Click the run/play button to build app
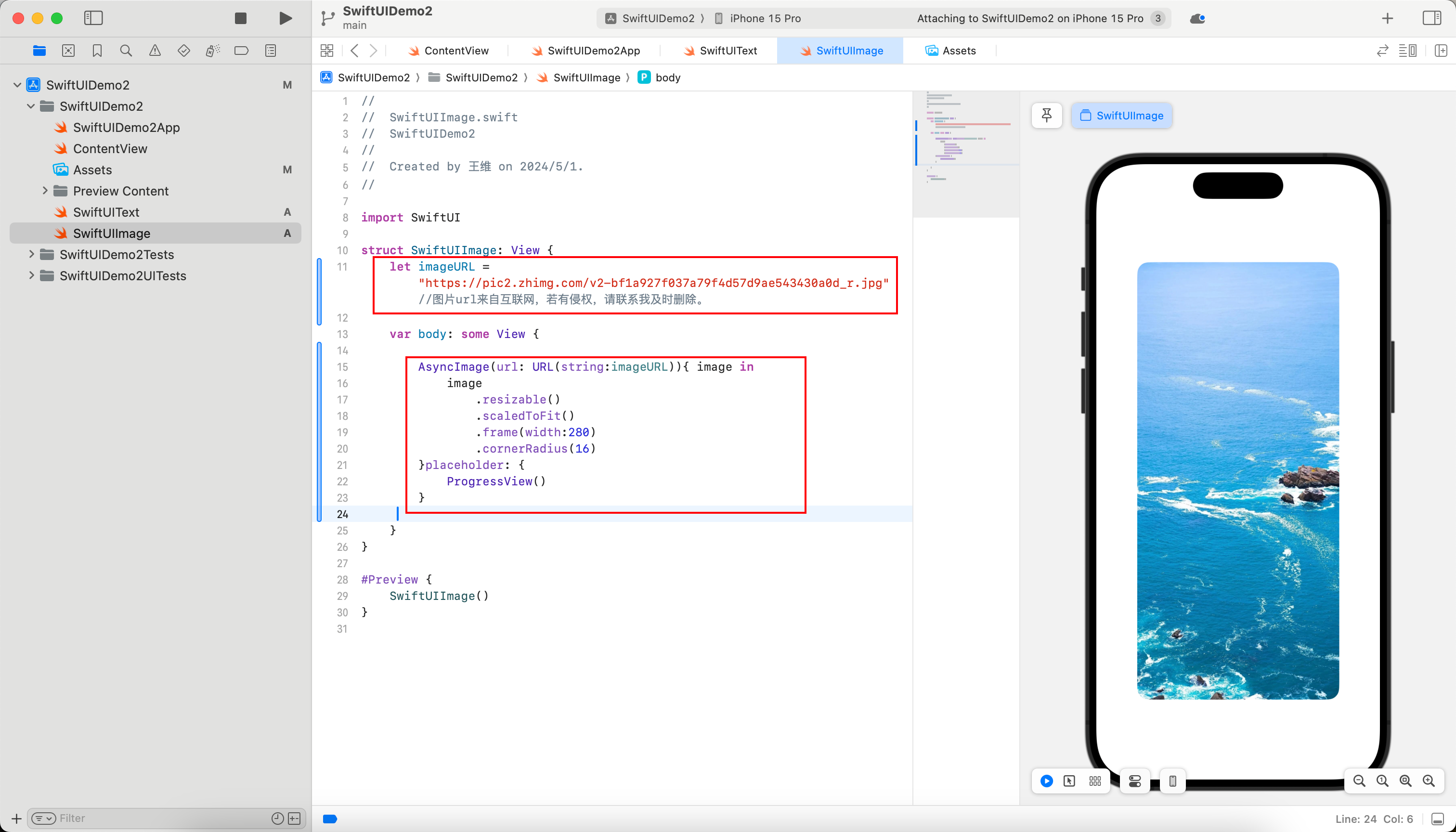Image resolution: width=1456 pixels, height=832 pixels. pos(285,17)
